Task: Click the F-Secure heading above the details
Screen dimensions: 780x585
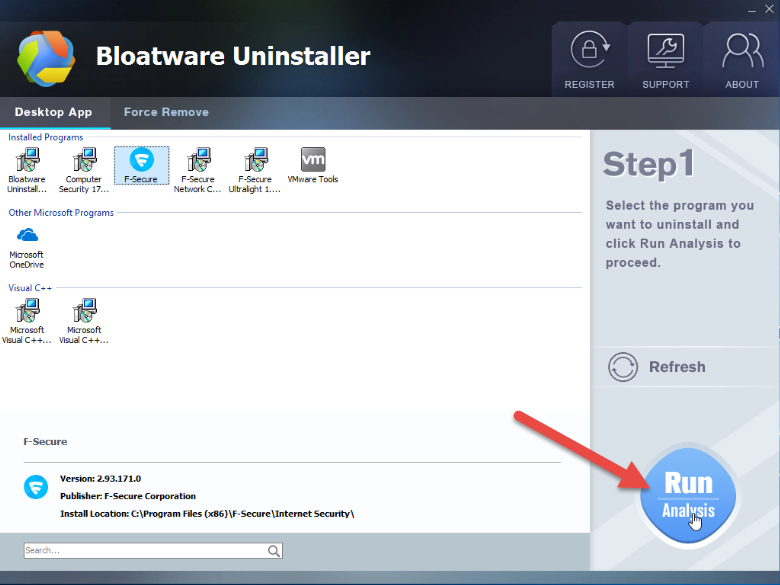Action: point(45,442)
